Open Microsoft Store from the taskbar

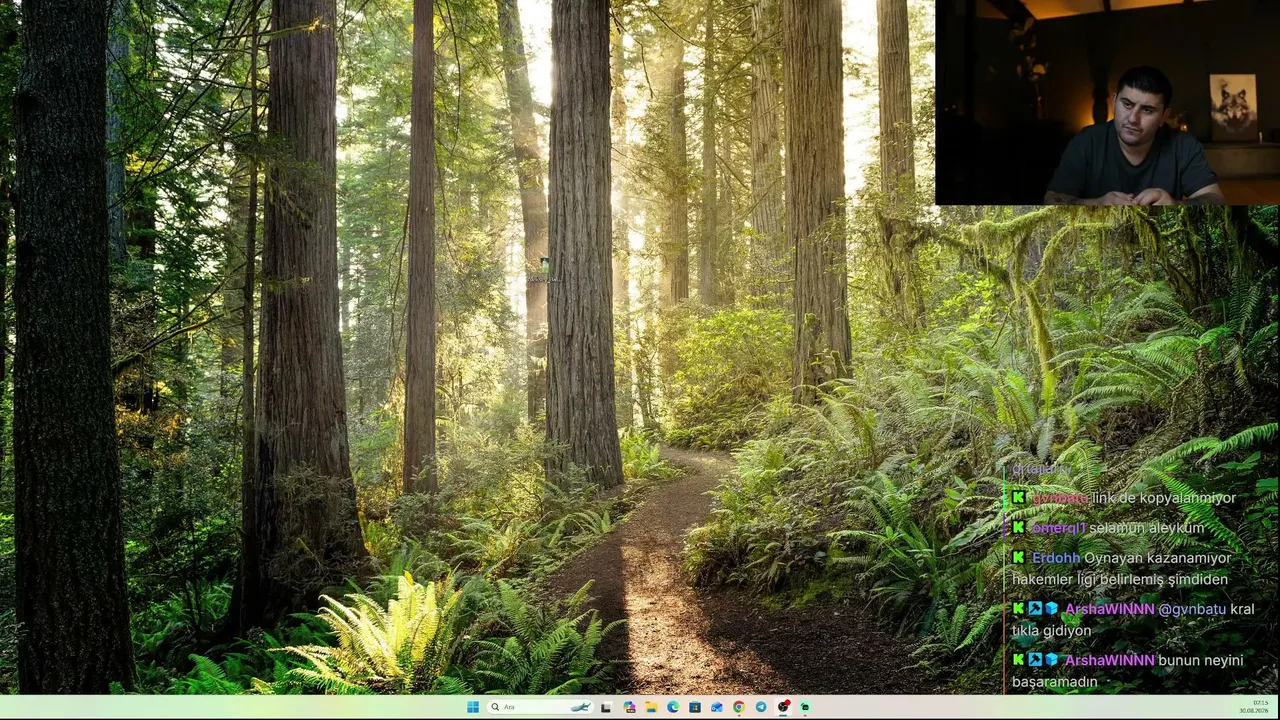tap(695, 707)
